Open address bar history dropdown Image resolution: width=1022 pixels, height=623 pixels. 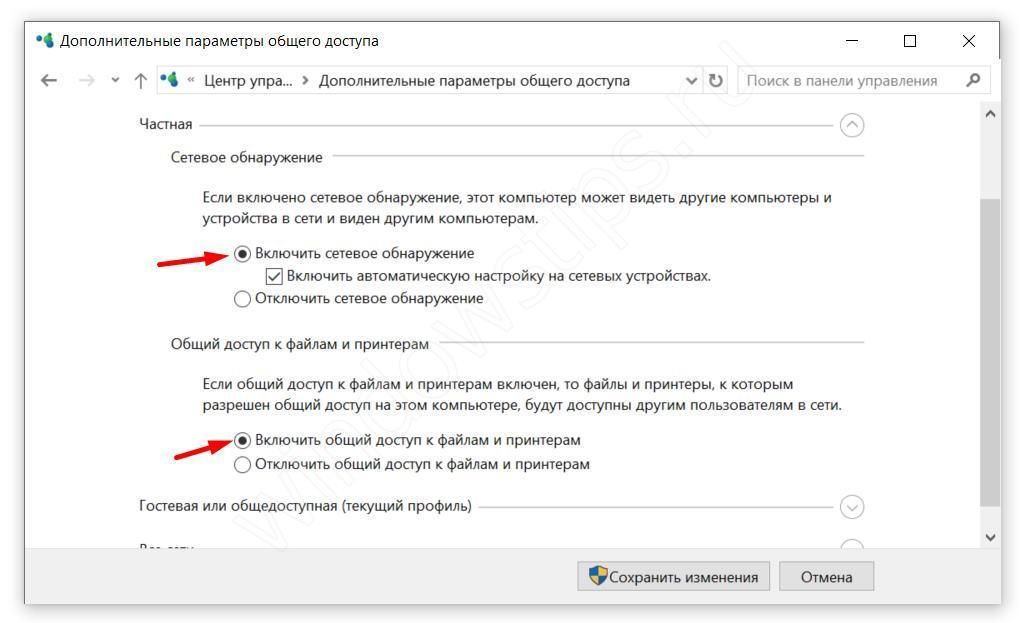692,81
